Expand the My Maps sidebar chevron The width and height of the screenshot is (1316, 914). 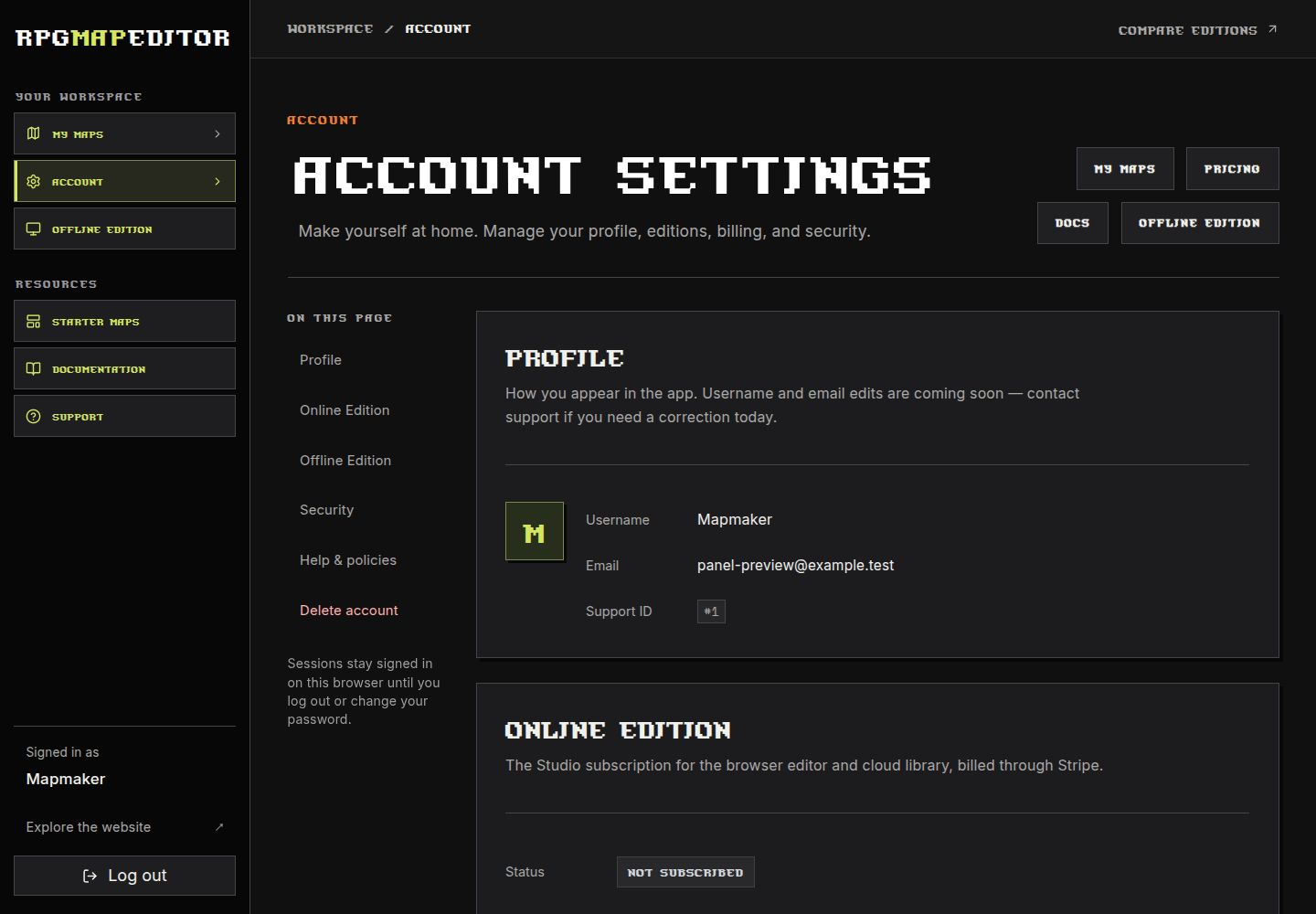click(218, 133)
